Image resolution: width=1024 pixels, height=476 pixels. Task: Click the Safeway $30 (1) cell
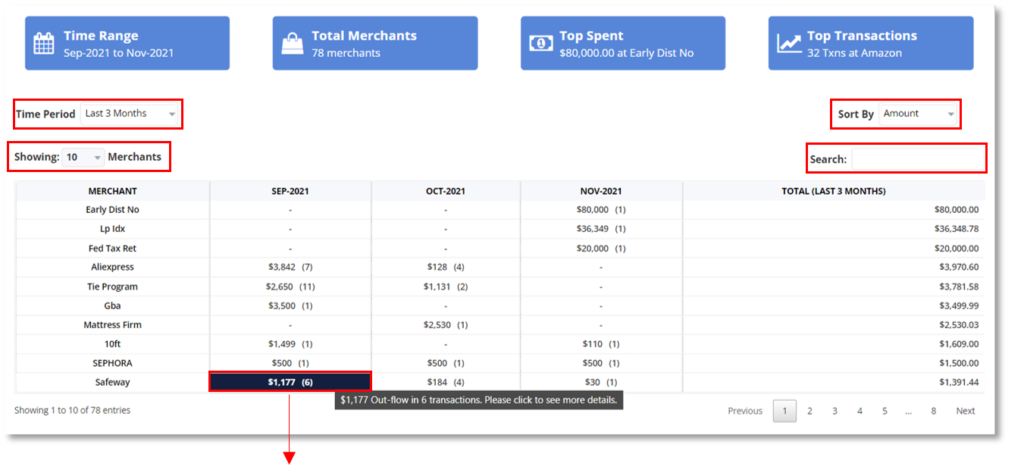coord(601,382)
